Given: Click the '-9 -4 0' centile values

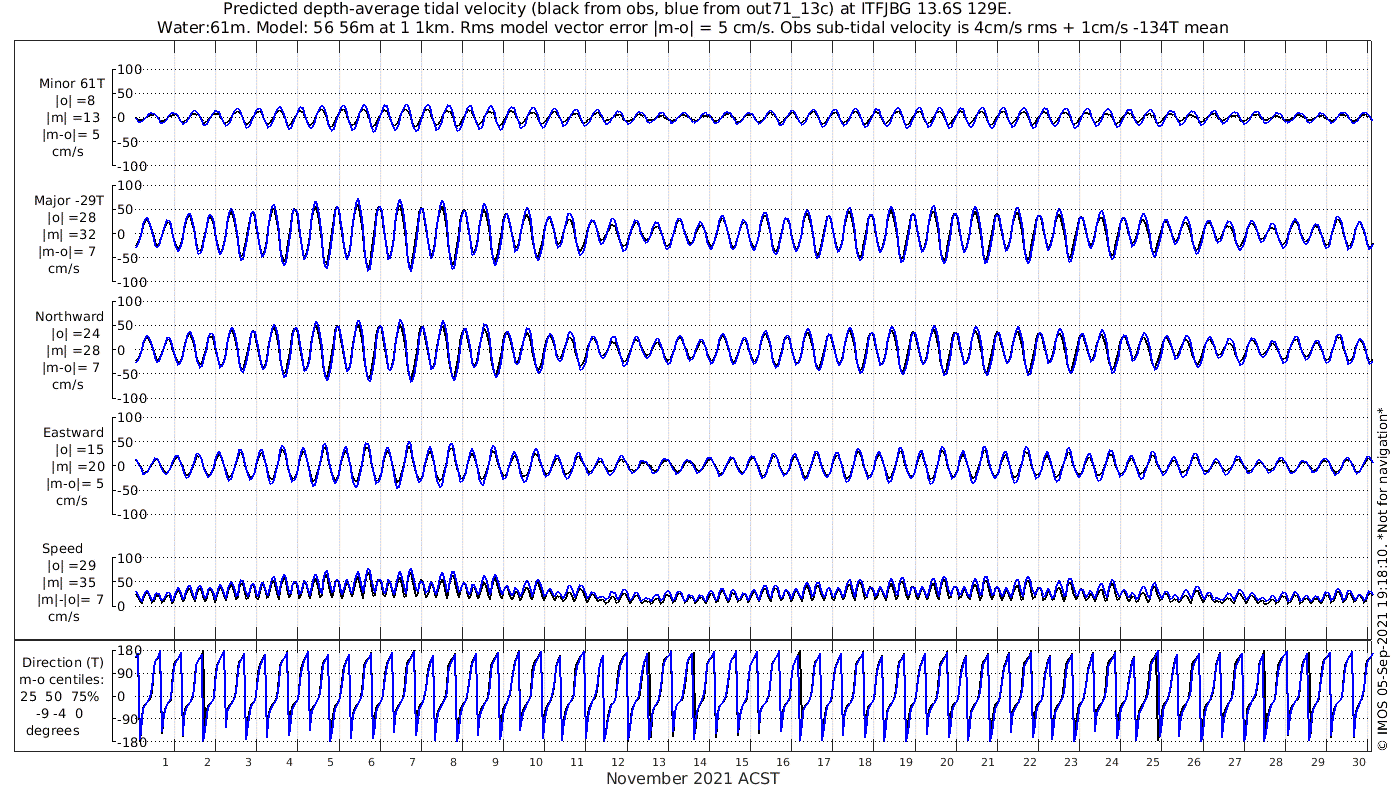Looking at the screenshot, I should coord(58,714).
